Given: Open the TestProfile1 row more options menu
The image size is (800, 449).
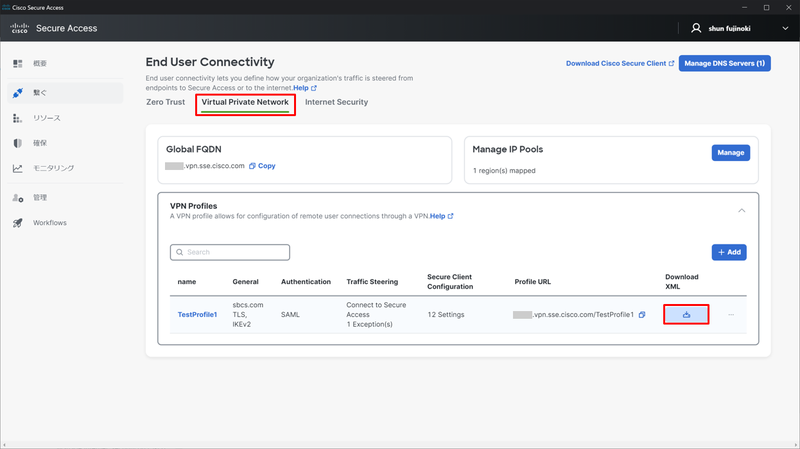Looking at the screenshot, I should 731,315.
